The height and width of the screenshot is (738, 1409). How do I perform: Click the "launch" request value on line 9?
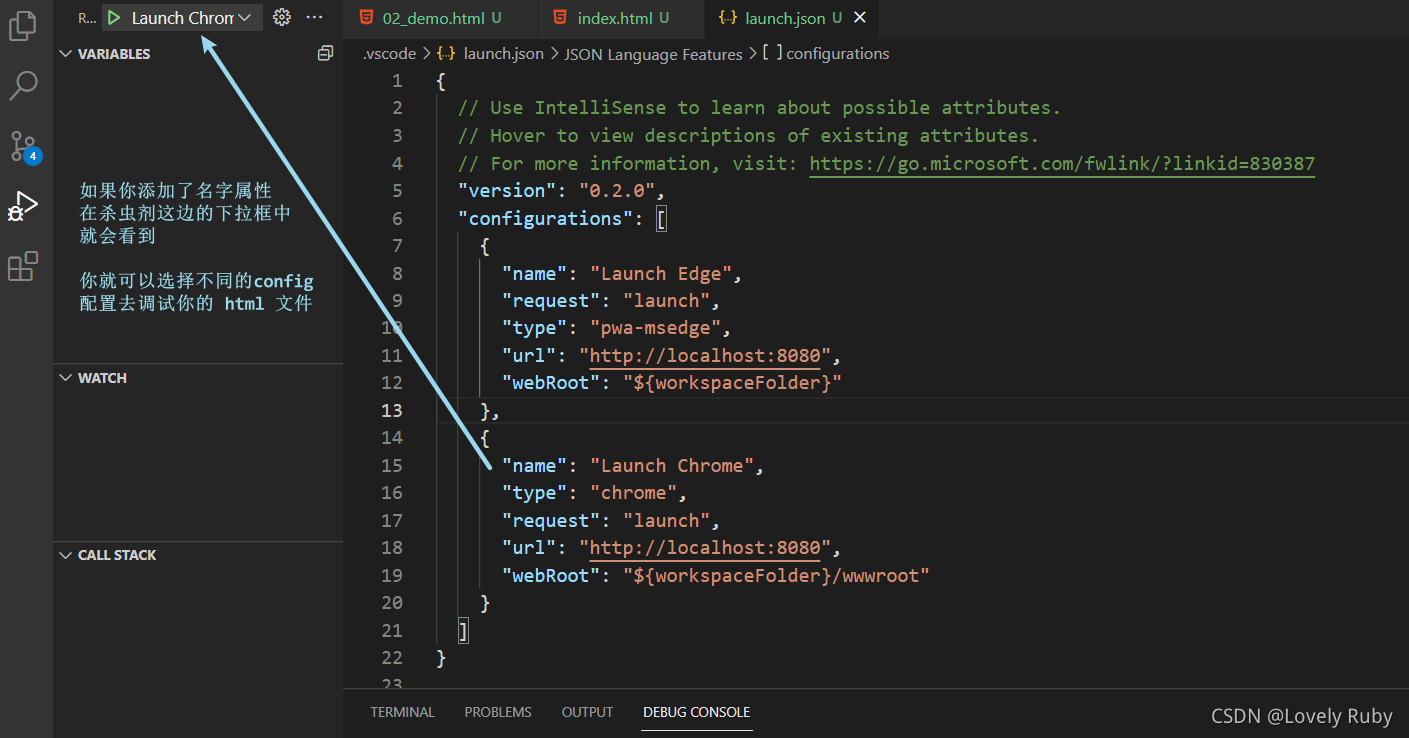click(x=666, y=300)
